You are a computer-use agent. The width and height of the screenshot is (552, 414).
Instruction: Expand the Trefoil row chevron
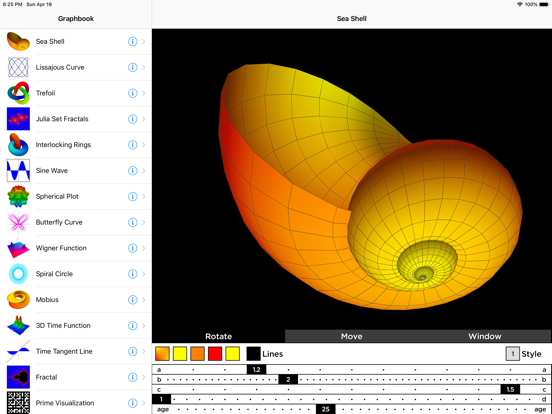[x=144, y=93]
